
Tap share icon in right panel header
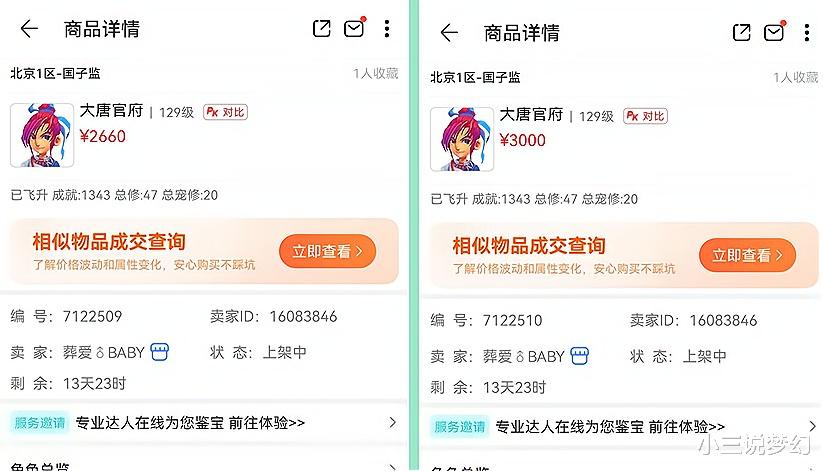(742, 33)
